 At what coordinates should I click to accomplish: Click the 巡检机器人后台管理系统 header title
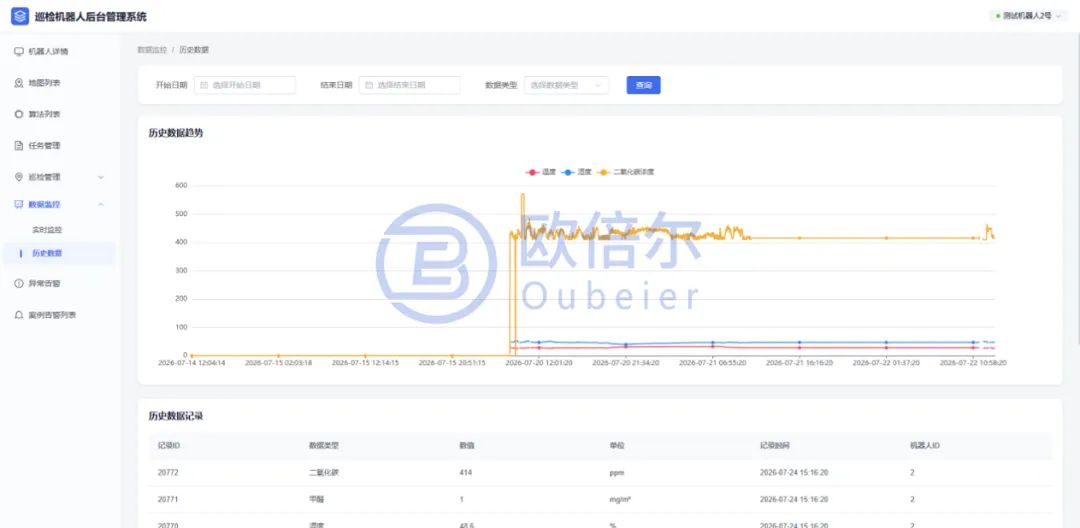[90, 17]
